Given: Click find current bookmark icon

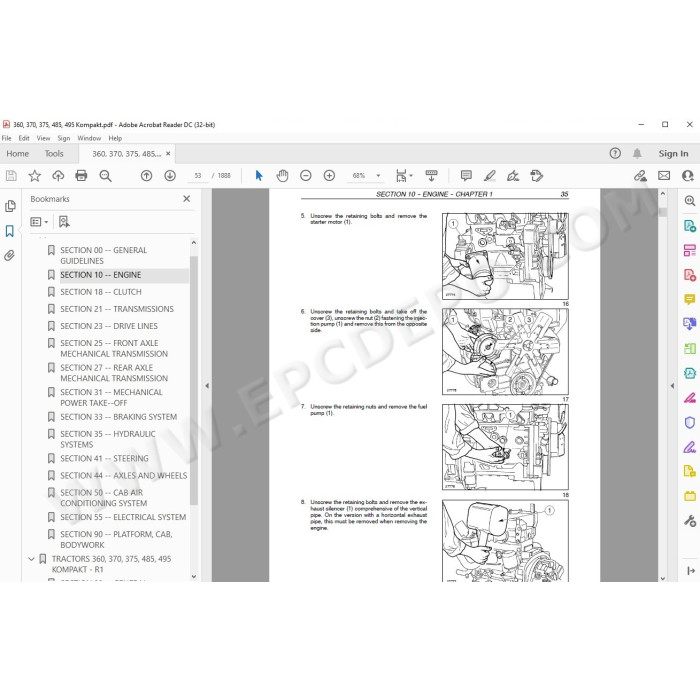Looking at the screenshot, I should 64,222.
